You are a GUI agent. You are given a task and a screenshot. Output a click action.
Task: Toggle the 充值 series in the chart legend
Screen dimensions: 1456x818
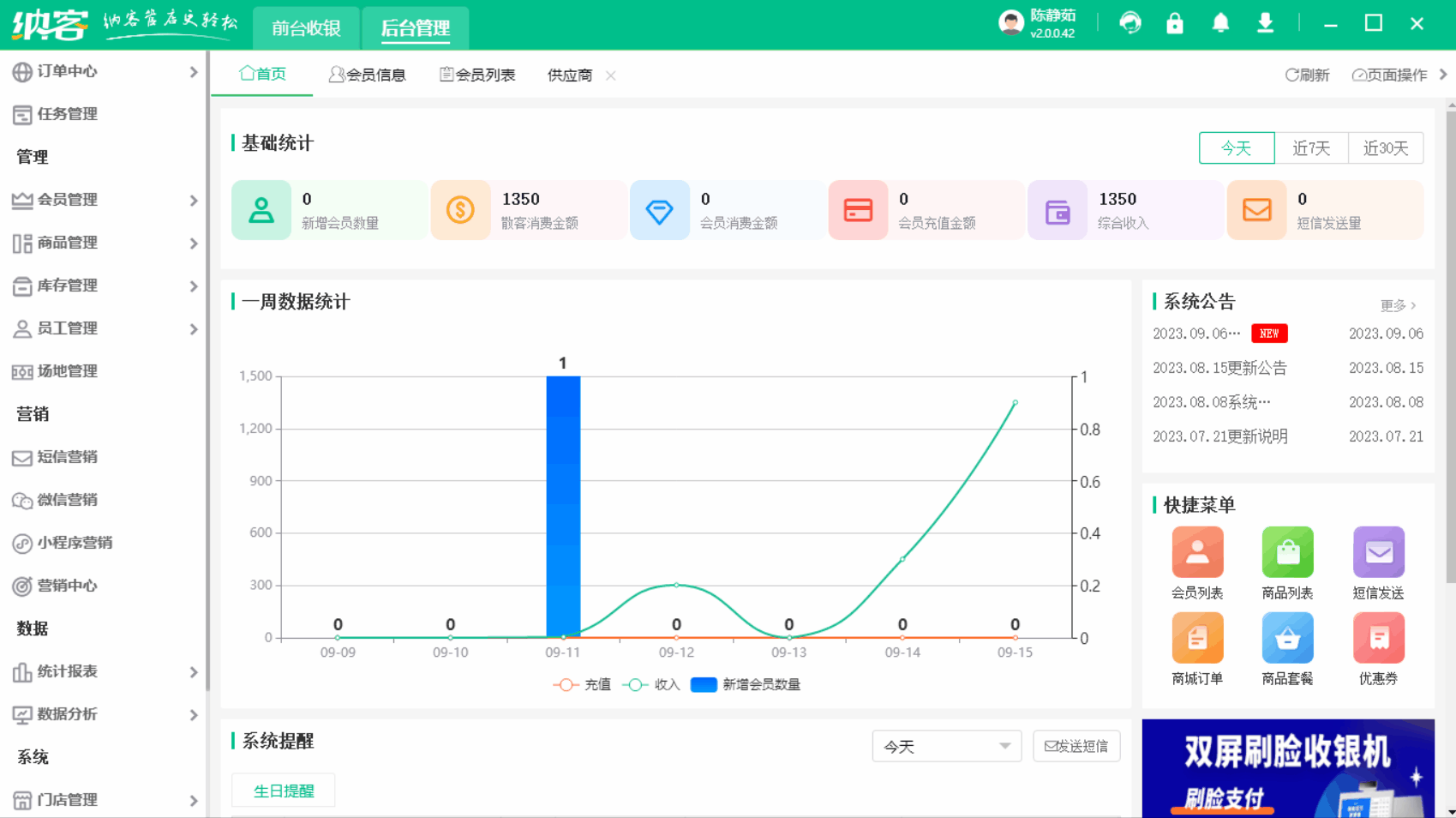[x=582, y=684]
